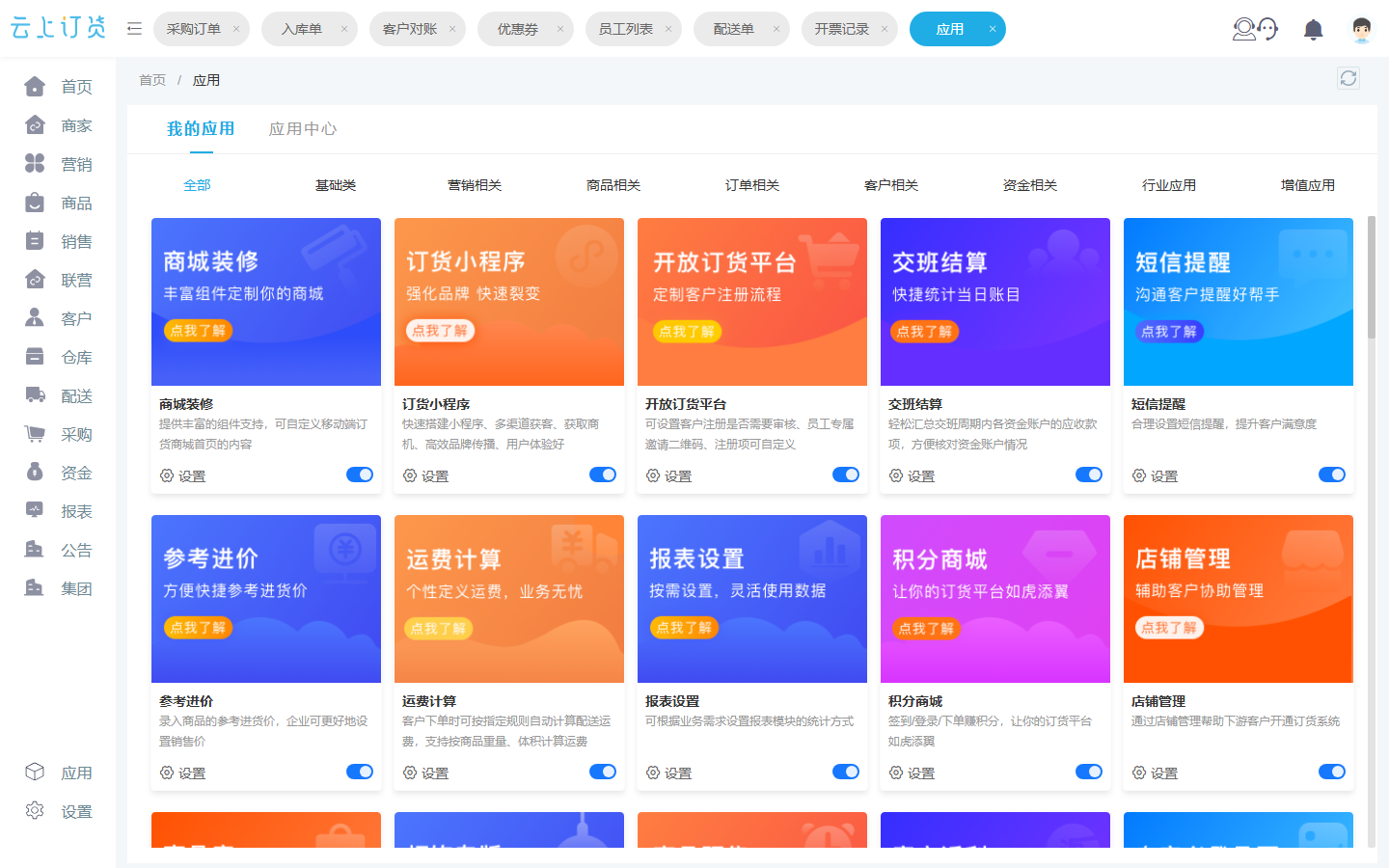Click 点我了解 on 积分商城 banner

pyautogui.click(x=926, y=629)
